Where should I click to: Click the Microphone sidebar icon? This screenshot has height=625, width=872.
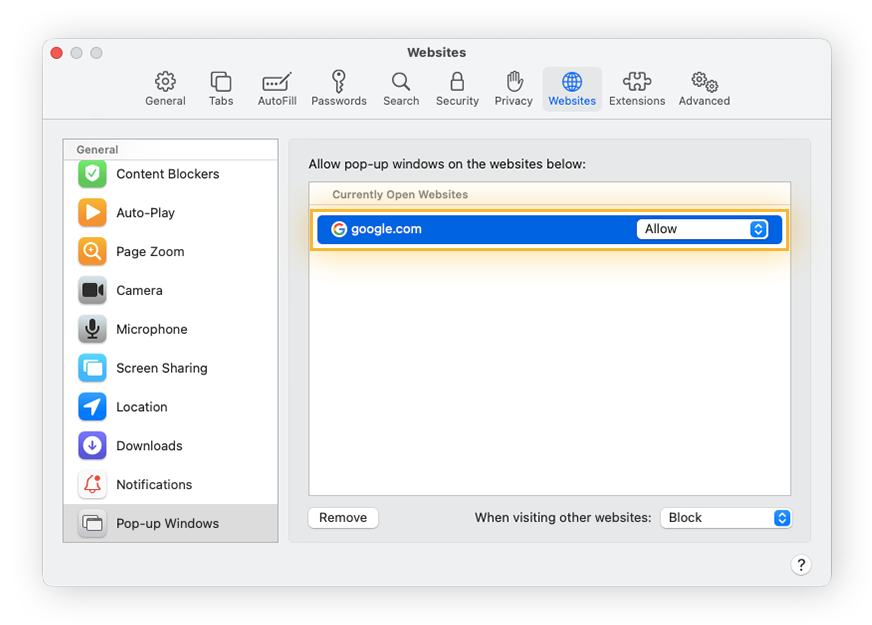click(92, 329)
